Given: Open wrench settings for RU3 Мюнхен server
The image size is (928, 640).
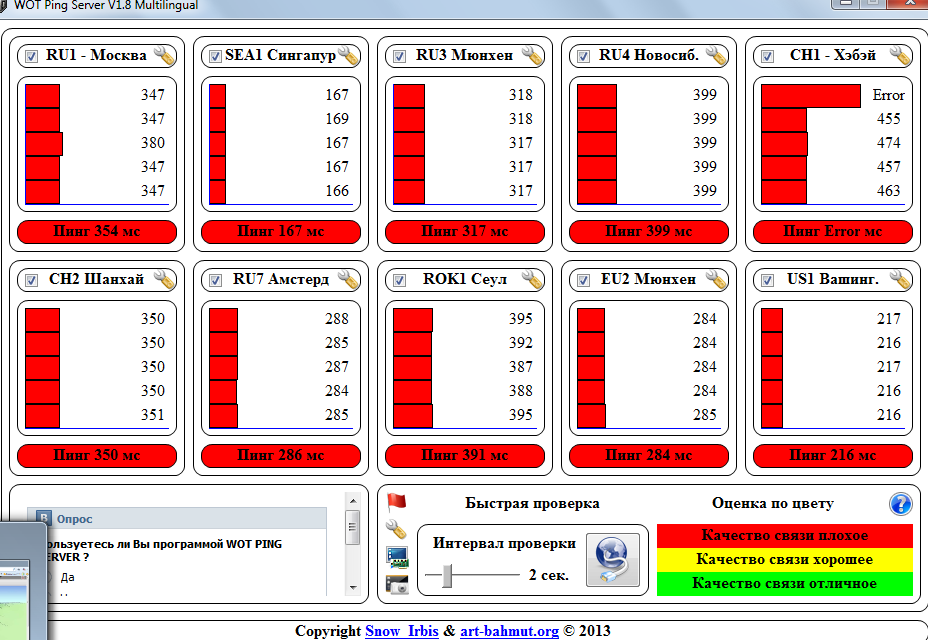Looking at the screenshot, I should click(532, 56).
